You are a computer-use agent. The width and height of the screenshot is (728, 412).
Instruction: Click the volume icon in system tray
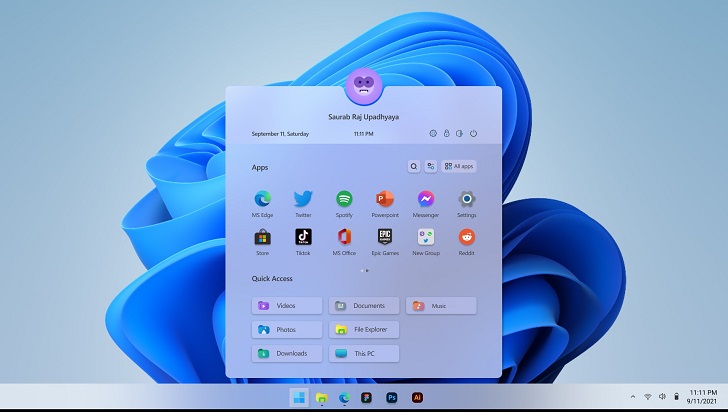click(662, 397)
